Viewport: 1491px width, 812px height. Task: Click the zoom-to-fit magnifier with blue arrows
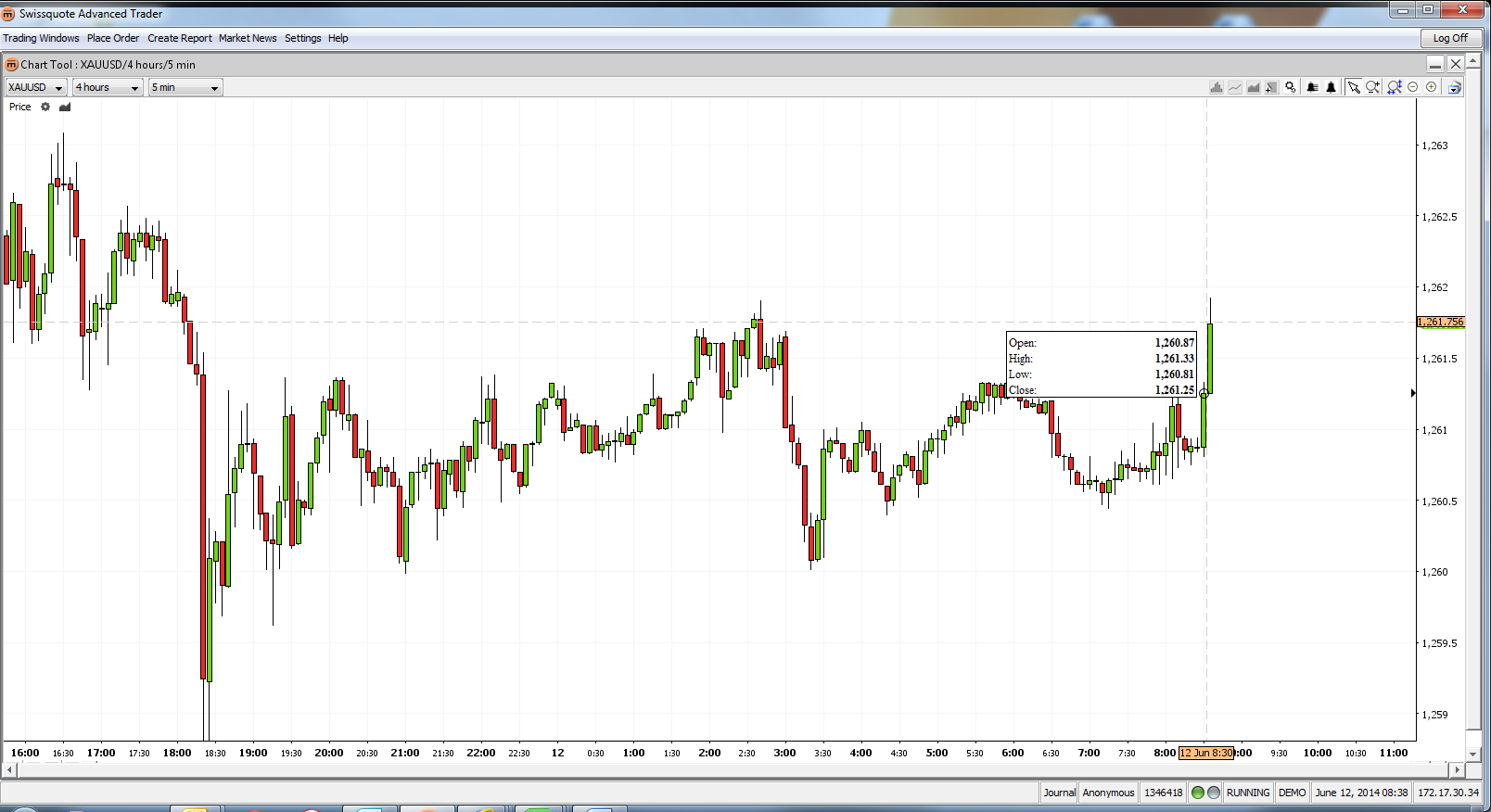[1394, 87]
